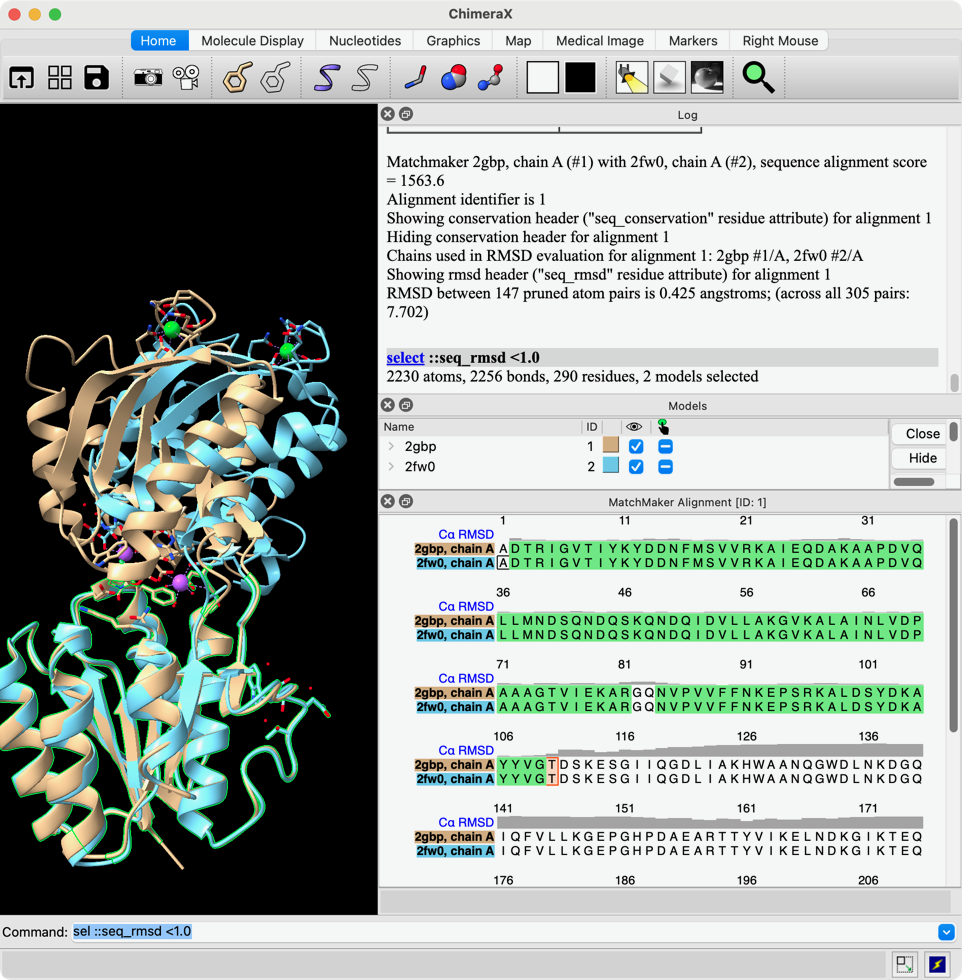Click the Save session disk icon
Image resolution: width=962 pixels, height=980 pixels.
coord(97,78)
